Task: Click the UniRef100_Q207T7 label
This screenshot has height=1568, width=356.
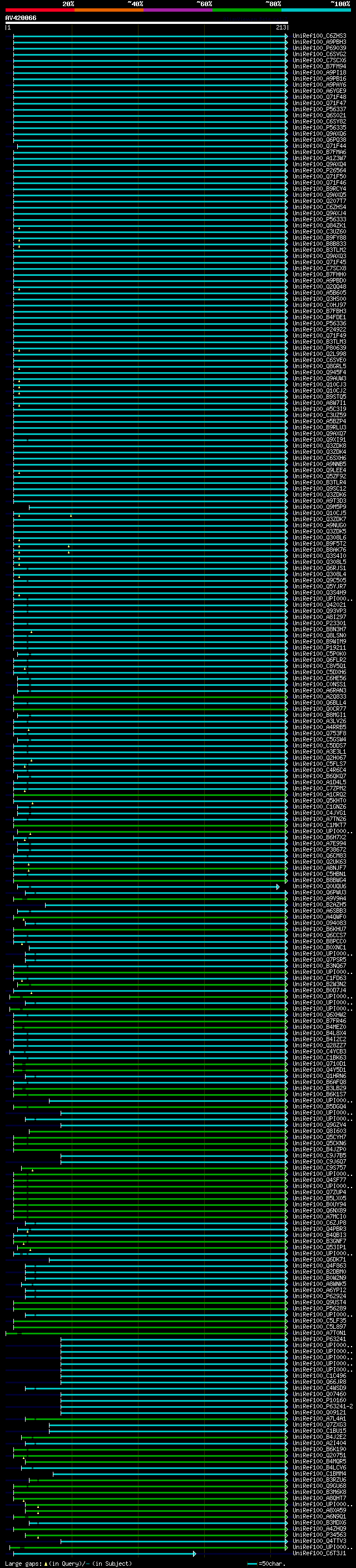Action: click(319, 201)
